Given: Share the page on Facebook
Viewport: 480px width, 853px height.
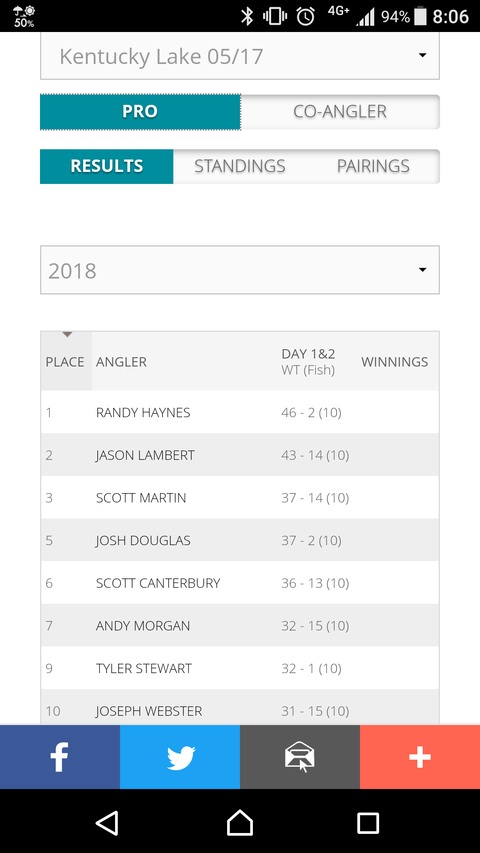Looking at the screenshot, I should 60,757.
